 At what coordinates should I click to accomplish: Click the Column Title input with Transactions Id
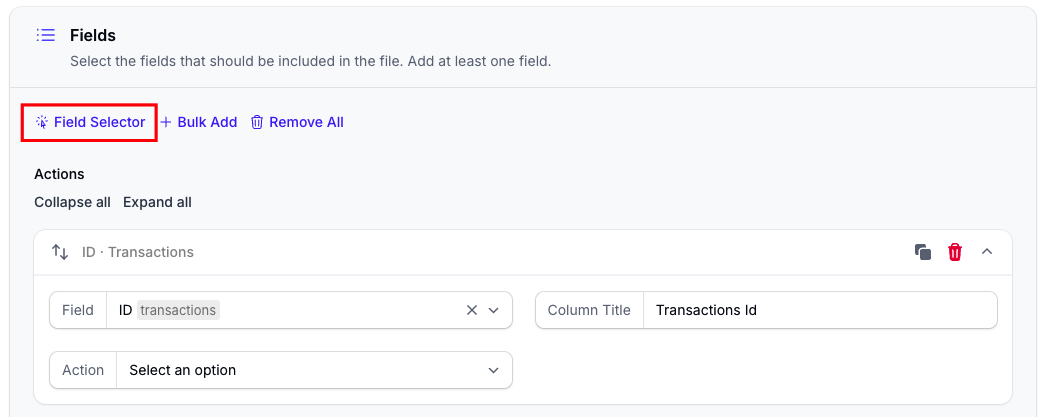pyautogui.click(x=820, y=310)
